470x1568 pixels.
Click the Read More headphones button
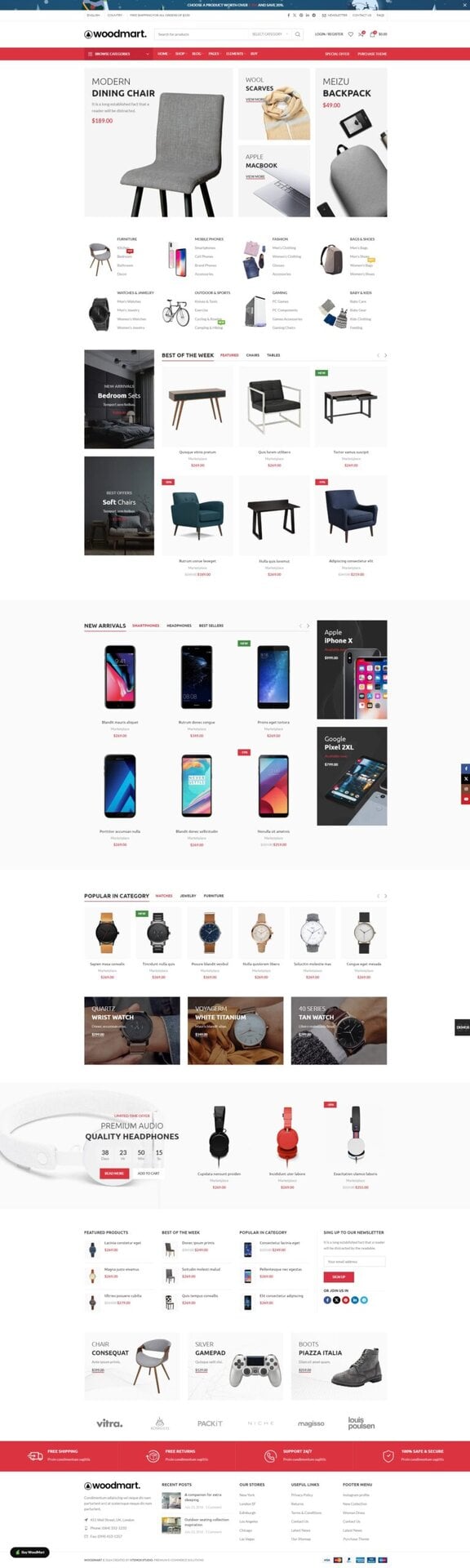tap(113, 1174)
